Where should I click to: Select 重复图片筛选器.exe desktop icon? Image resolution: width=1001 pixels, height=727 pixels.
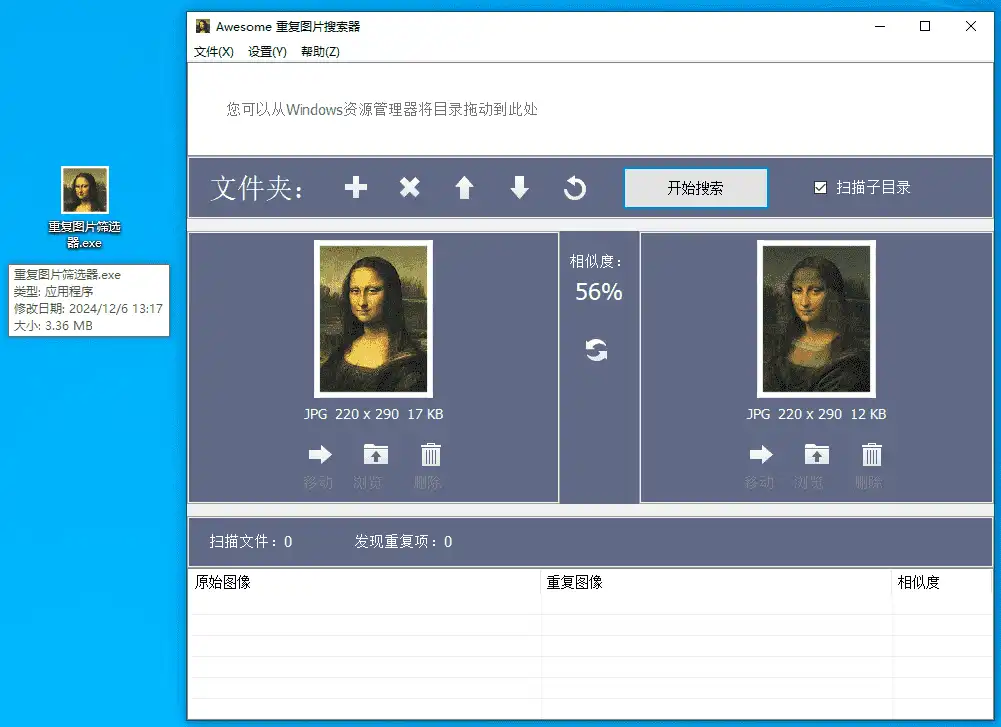point(84,207)
